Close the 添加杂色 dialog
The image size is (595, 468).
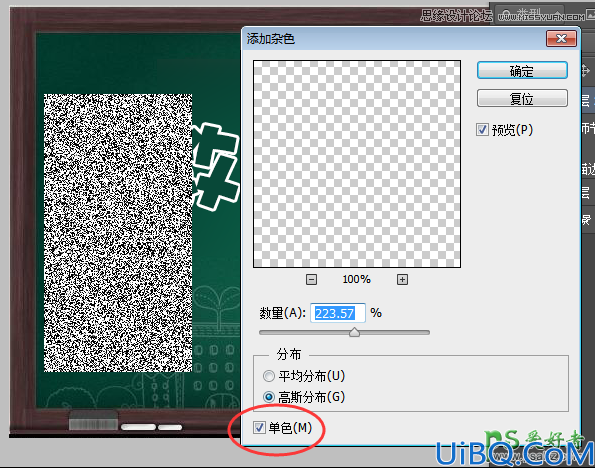561,38
